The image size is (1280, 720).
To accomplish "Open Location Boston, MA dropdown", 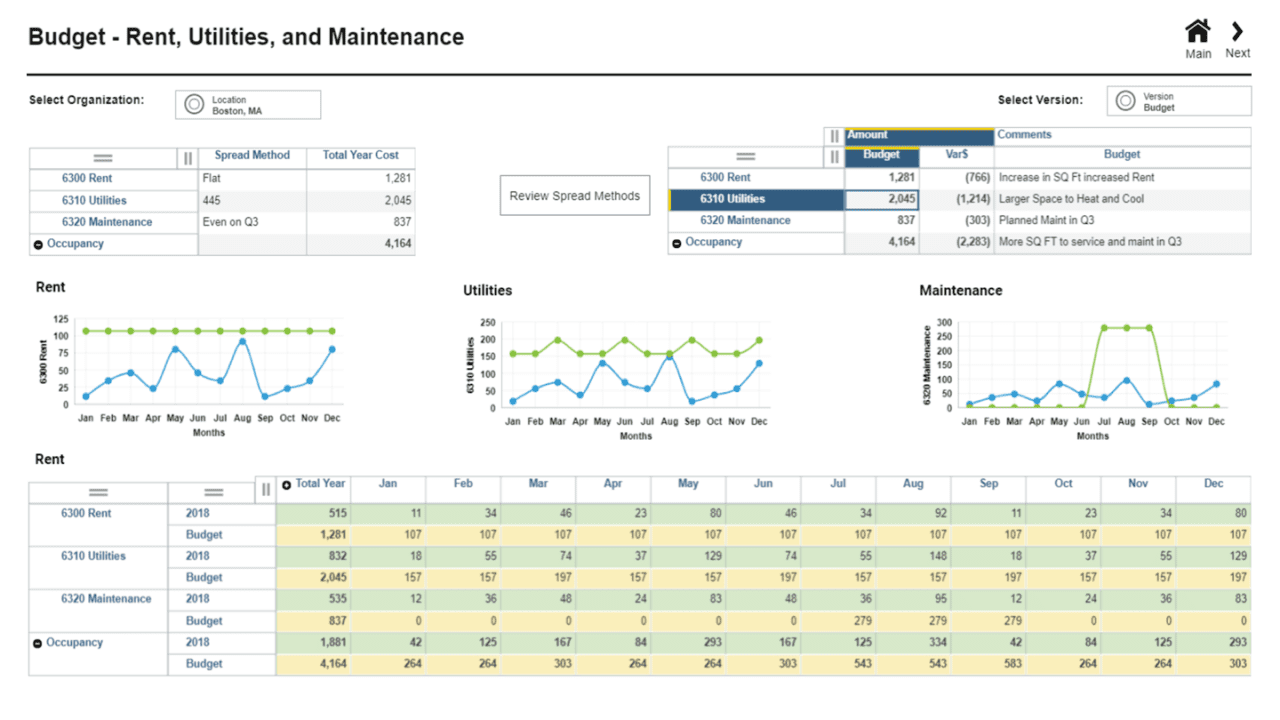I will [248, 105].
